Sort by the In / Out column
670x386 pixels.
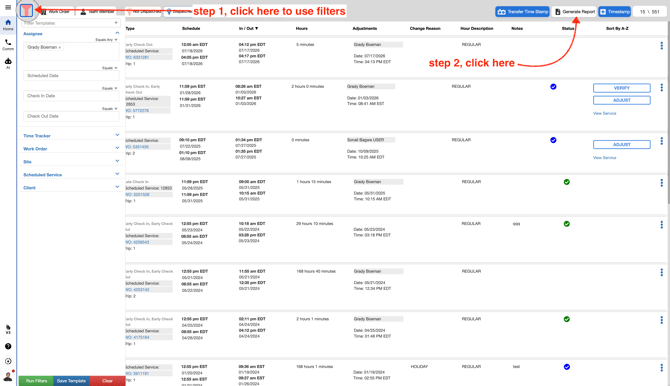pyautogui.click(x=248, y=28)
